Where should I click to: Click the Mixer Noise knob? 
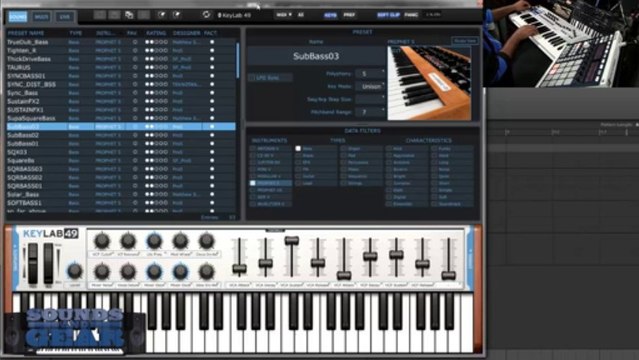[x=102, y=272]
